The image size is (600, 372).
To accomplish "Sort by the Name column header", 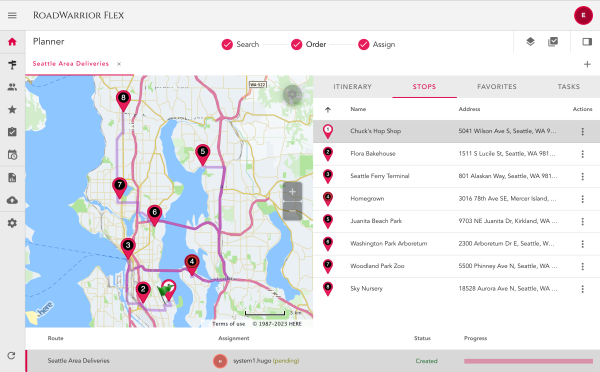I will click(x=358, y=109).
